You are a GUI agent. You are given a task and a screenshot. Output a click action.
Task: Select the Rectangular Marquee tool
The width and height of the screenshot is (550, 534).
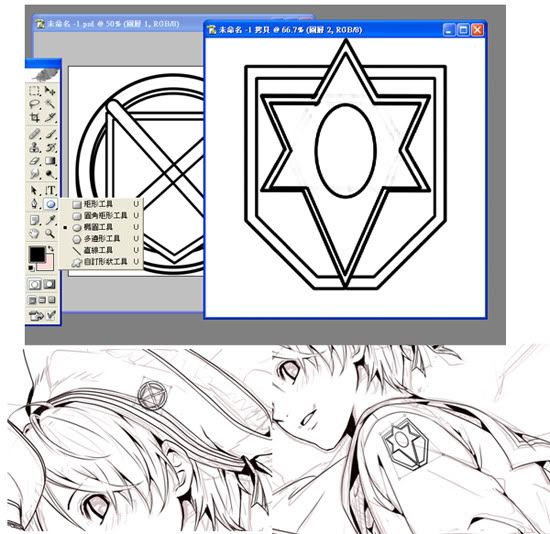(34, 91)
